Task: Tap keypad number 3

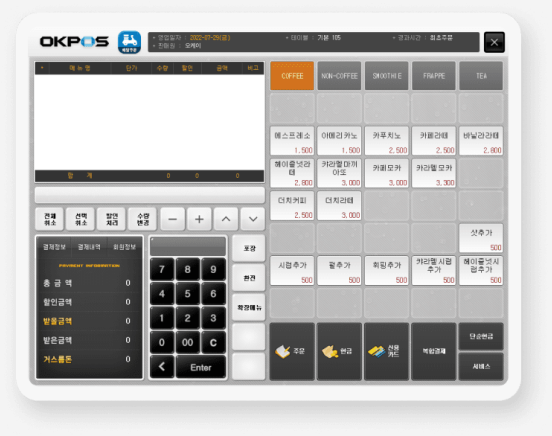Action: pos(213,318)
